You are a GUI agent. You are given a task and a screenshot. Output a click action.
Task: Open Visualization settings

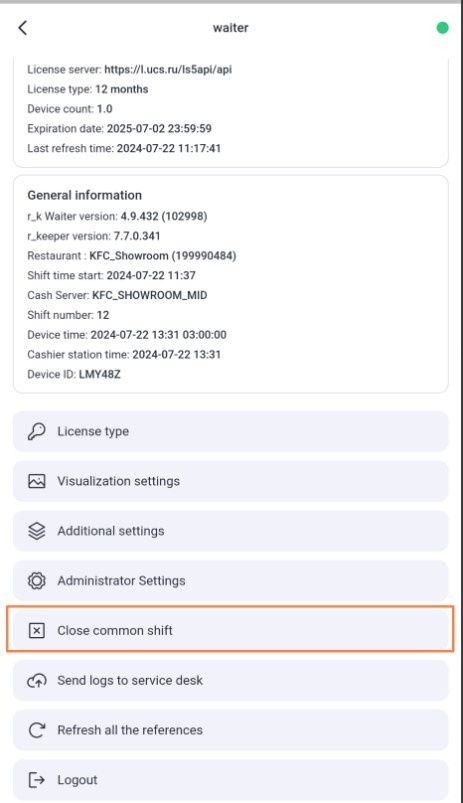tap(230, 481)
